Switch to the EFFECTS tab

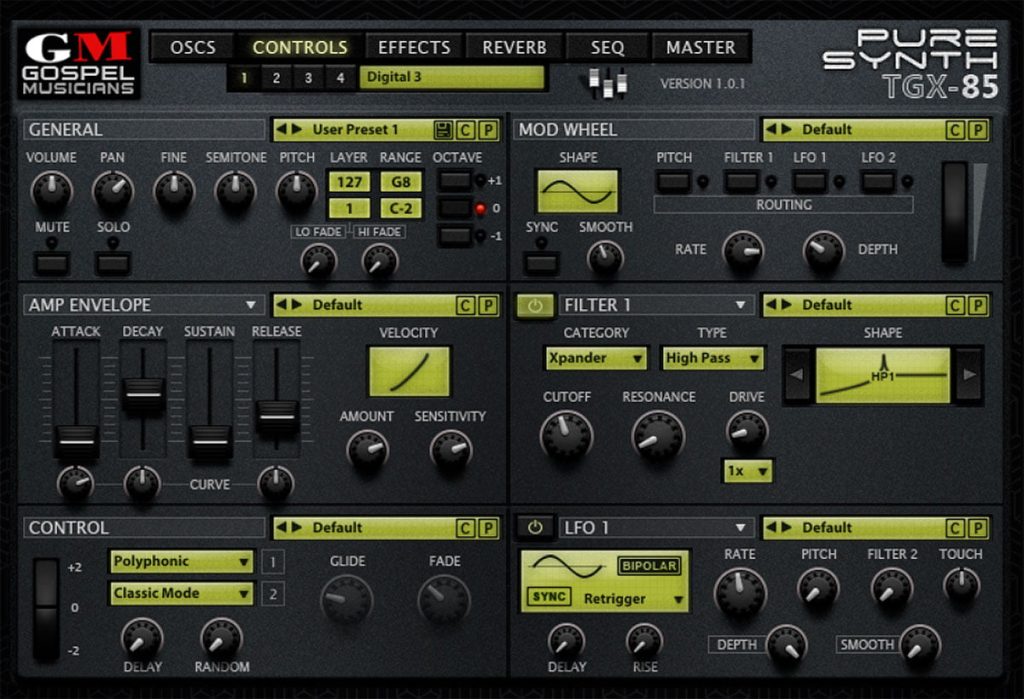click(x=414, y=47)
